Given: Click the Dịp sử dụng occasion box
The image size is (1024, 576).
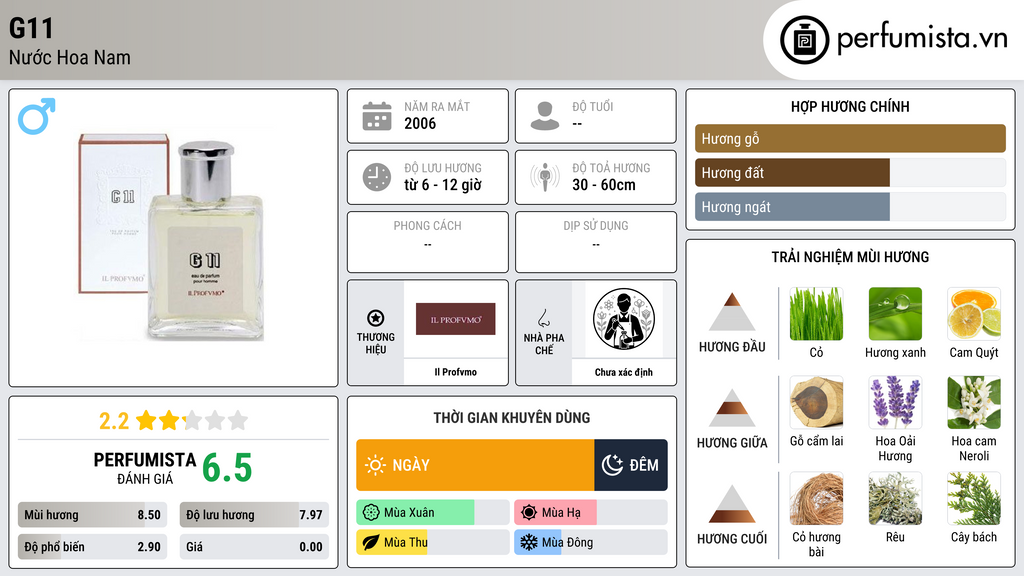Looking at the screenshot, I should (x=596, y=242).
